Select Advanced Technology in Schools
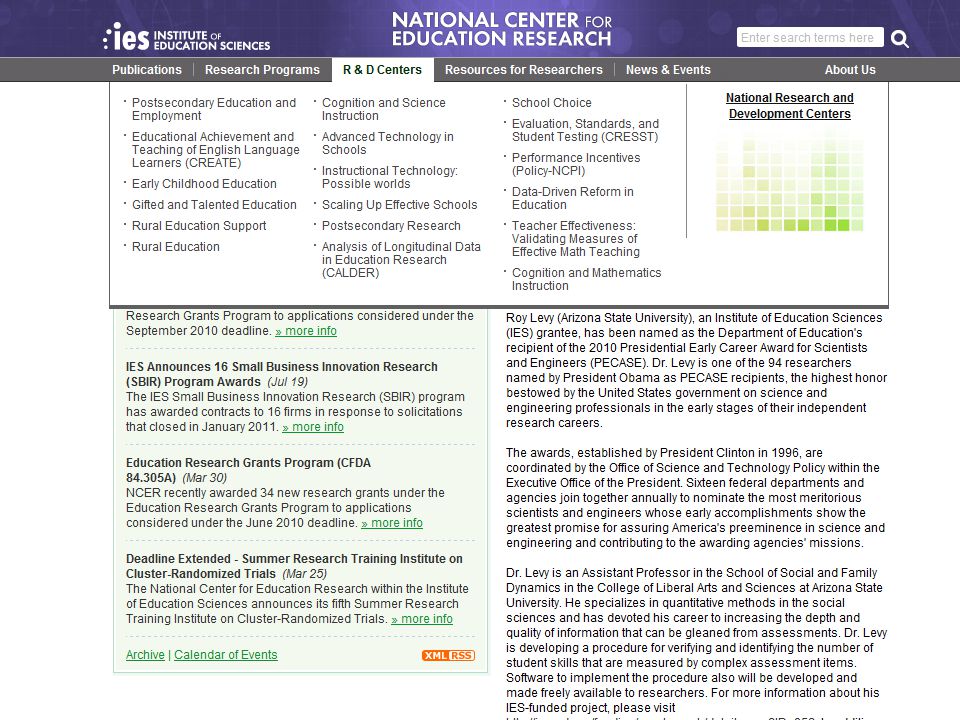The image size is (960, 720). click(x=388, y=143)
